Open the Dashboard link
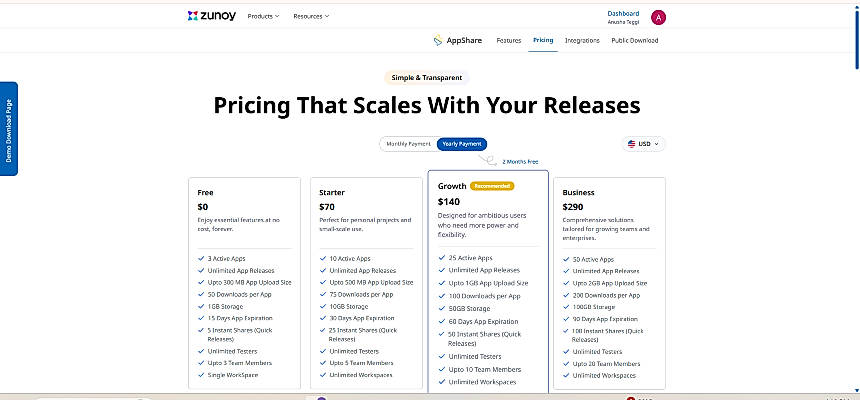This screenshot has height=400, width=860. tap(623, 13)
